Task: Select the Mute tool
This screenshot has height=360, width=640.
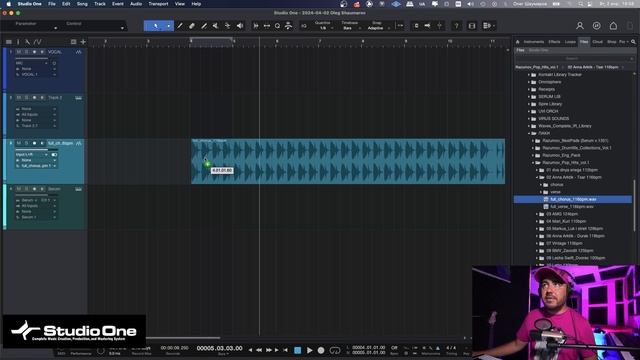Action: click(216, 26)
